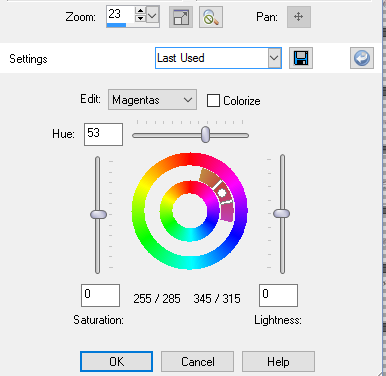Click the Cancel button

click(198, 361)
